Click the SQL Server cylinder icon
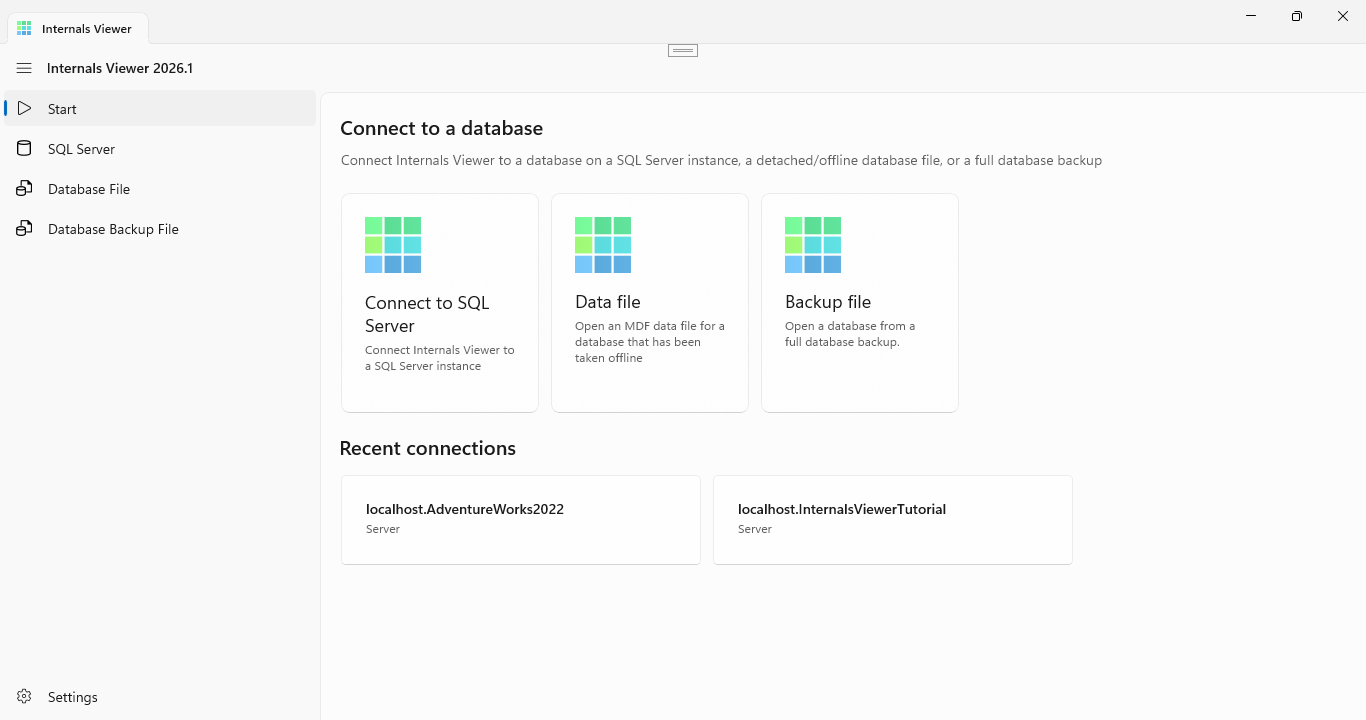Screen dimensions: 1366x720 [x=24, y=148]
